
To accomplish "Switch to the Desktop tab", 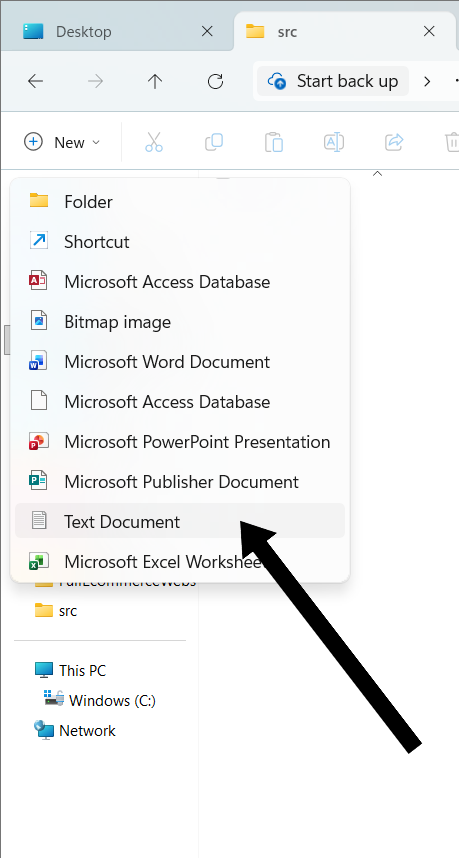I will pos(84,32).
